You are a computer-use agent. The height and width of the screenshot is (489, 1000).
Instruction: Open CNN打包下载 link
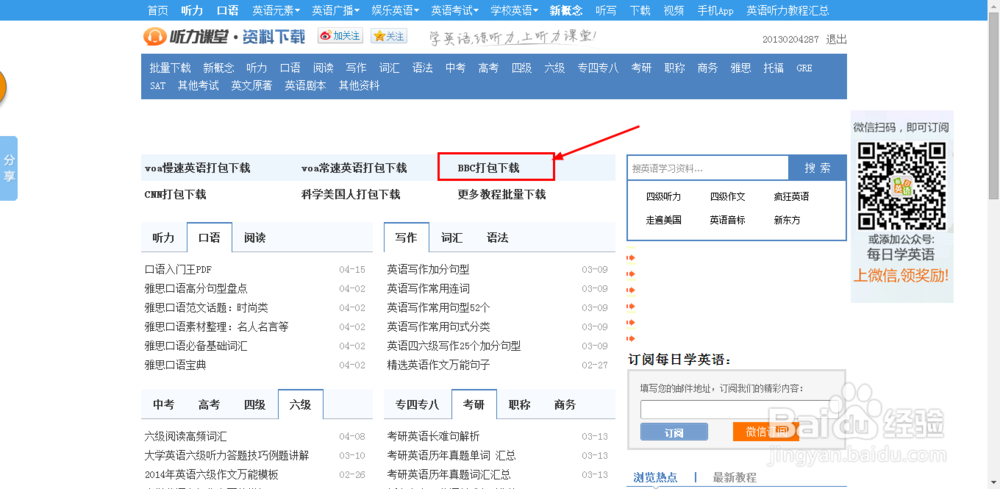click(175, 194)
